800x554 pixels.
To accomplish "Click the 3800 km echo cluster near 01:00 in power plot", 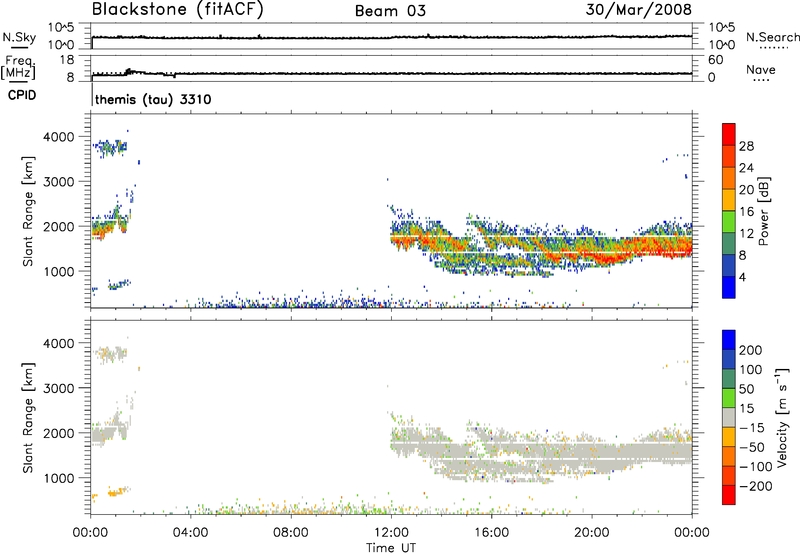I will pyautogui.click(x=111, y=147).
